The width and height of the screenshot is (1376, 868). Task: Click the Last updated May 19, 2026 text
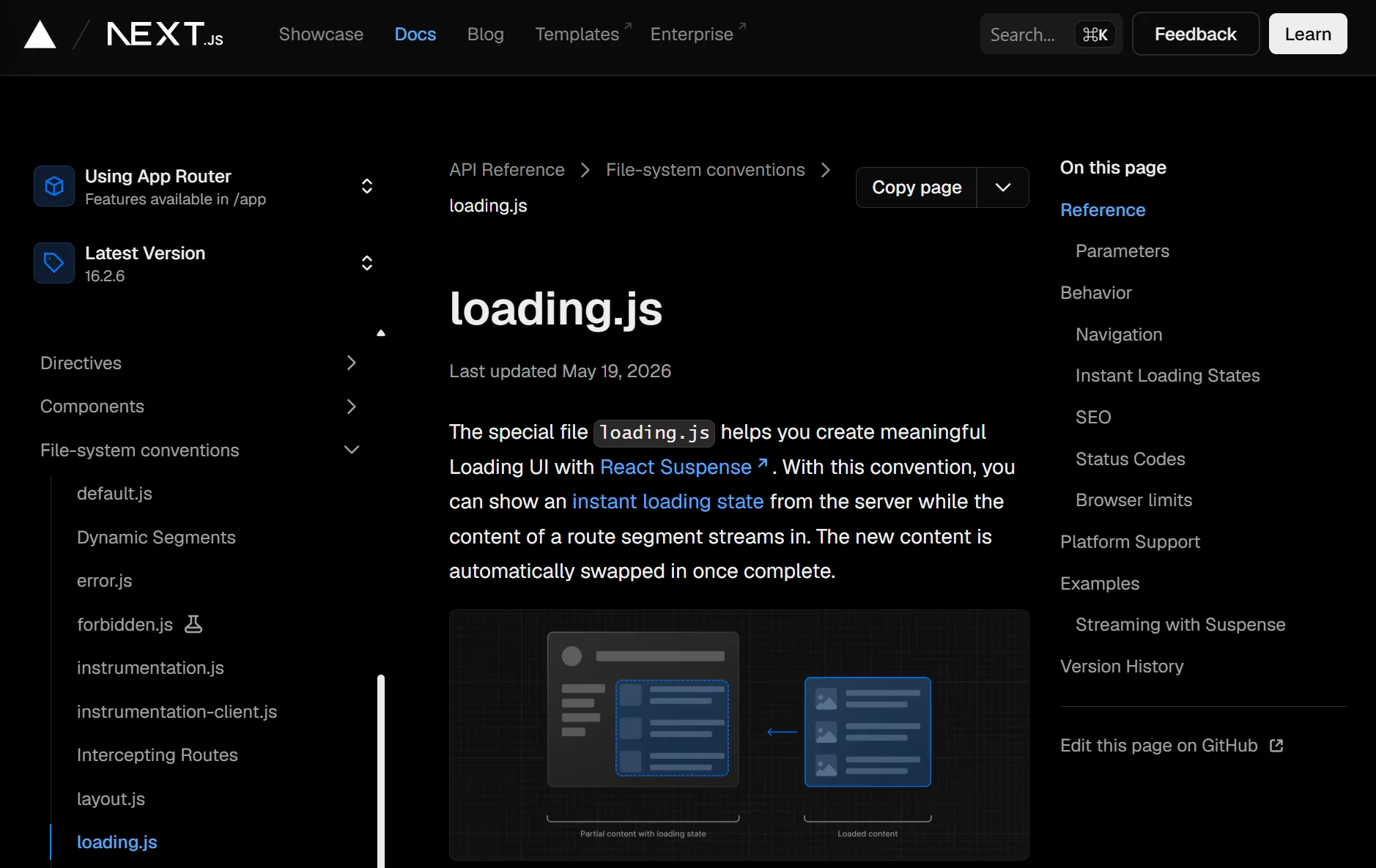point(560,371)
